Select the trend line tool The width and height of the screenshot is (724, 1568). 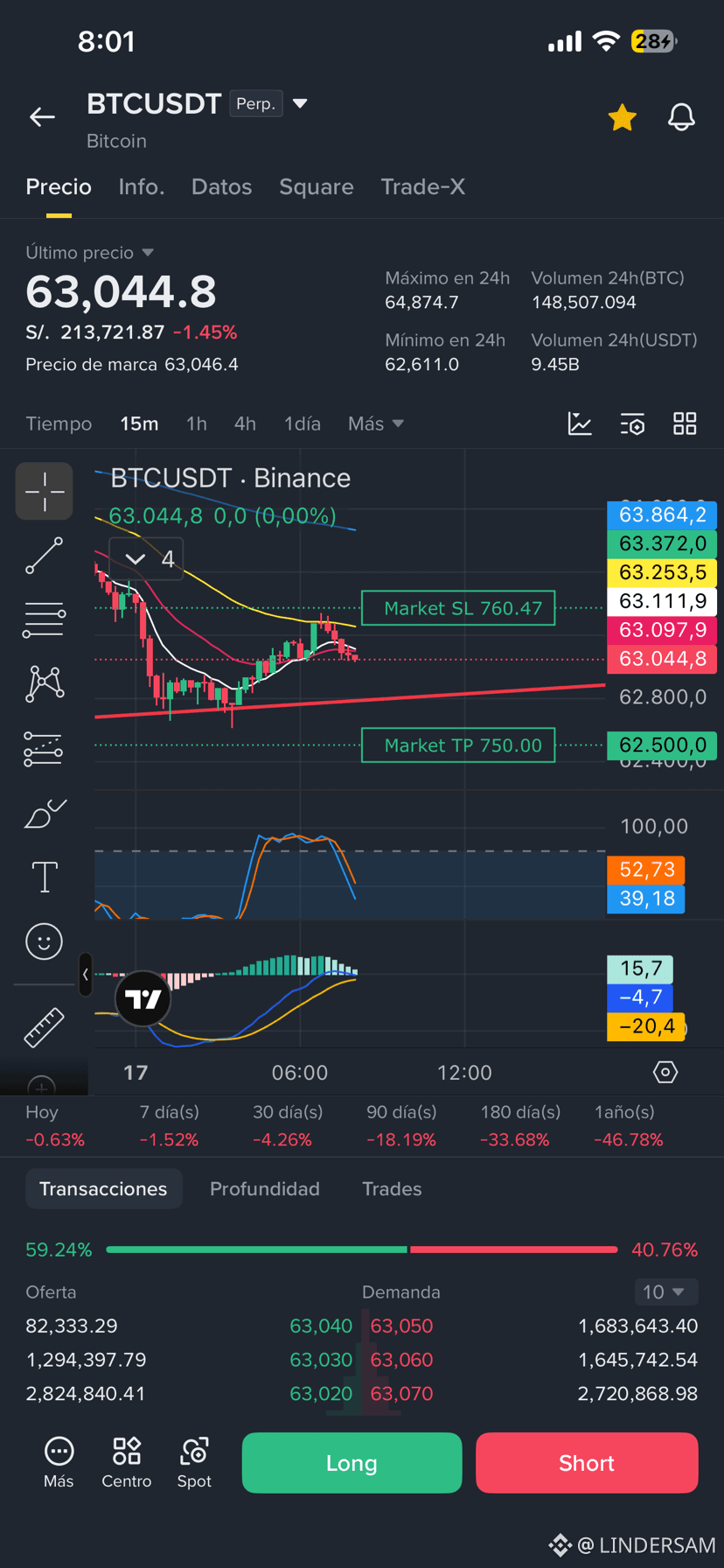click(44, 556)
